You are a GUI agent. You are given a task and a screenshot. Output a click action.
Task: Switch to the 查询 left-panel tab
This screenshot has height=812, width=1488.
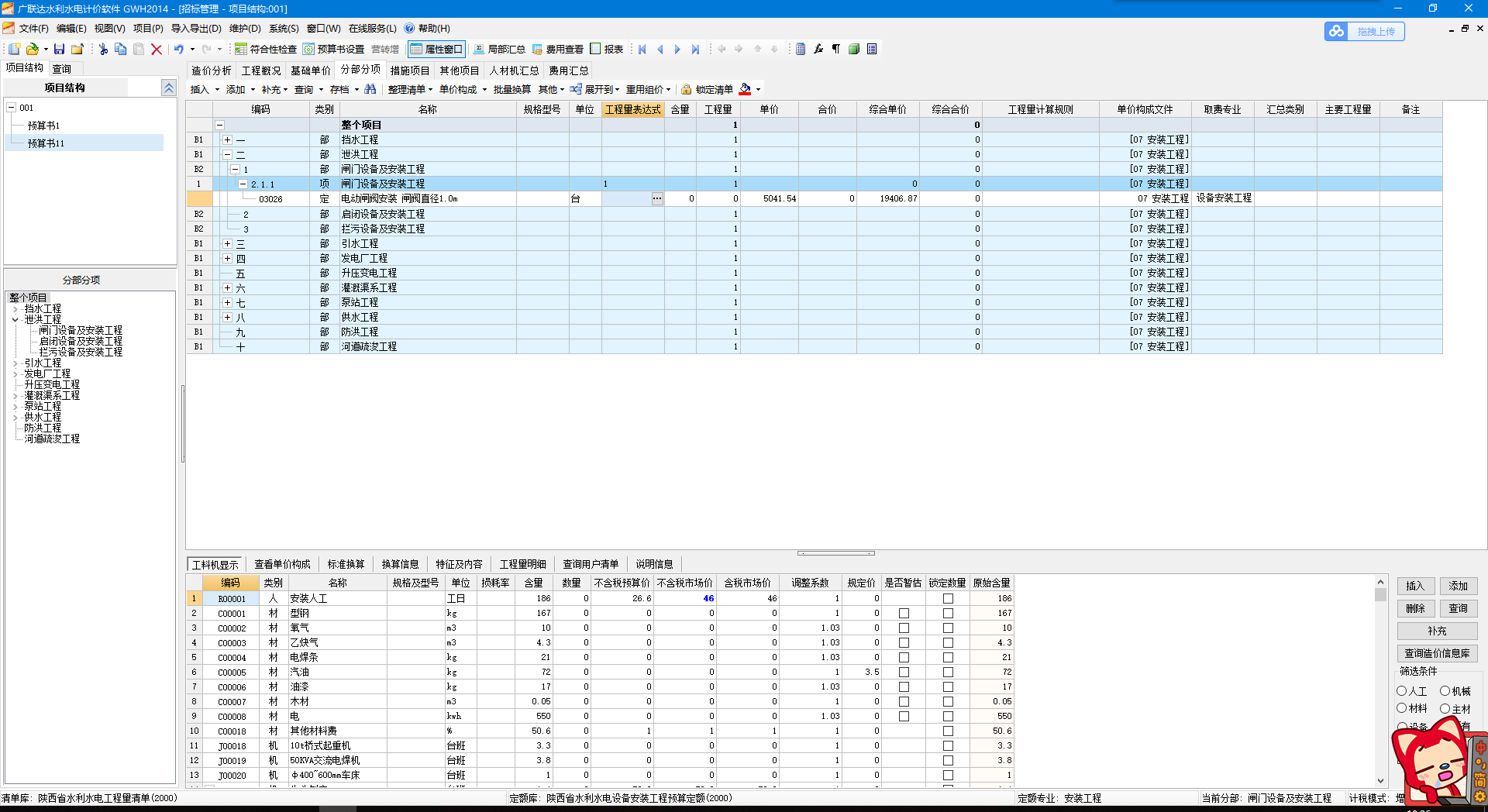tap(62, 69)
